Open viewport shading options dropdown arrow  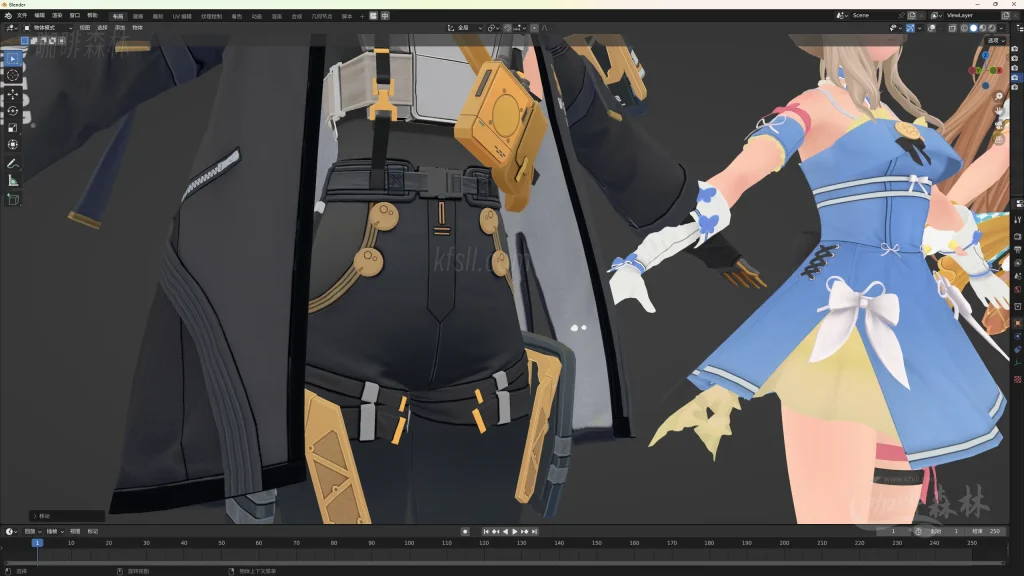point(1001,28)
